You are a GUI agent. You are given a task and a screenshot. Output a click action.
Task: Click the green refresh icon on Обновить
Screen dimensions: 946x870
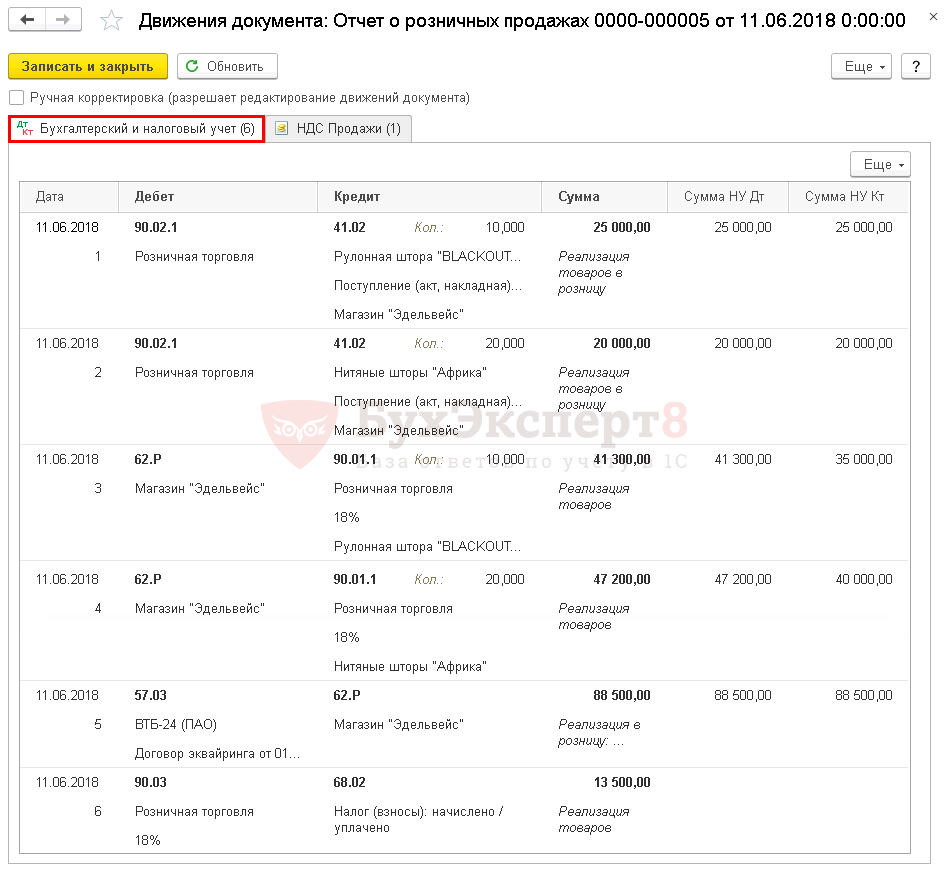[193, 66]
